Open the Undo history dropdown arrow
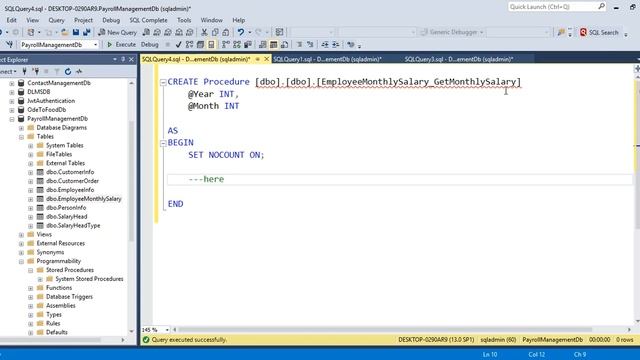The width and height of the screenshot is (640, 360). [249, 32]
